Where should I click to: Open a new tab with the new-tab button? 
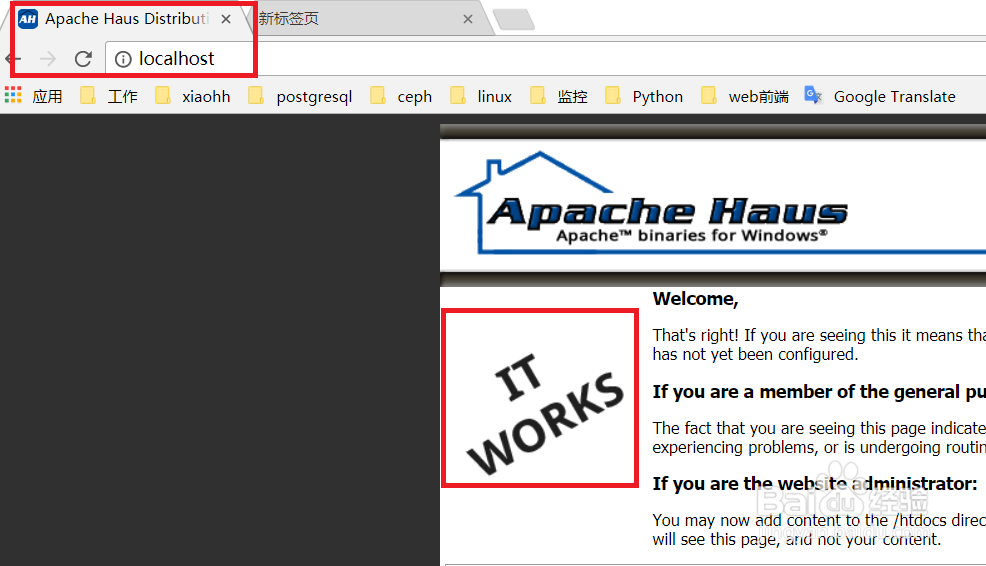514,19
